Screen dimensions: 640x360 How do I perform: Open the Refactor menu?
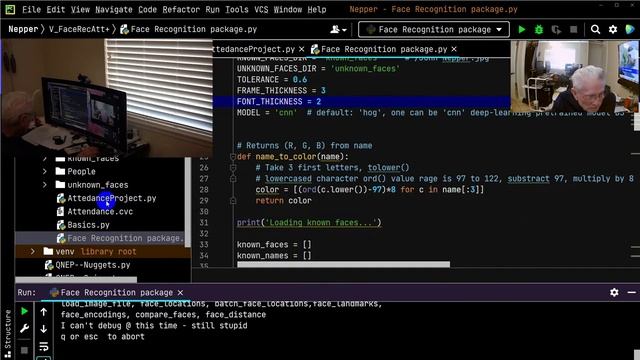(181, 9)
